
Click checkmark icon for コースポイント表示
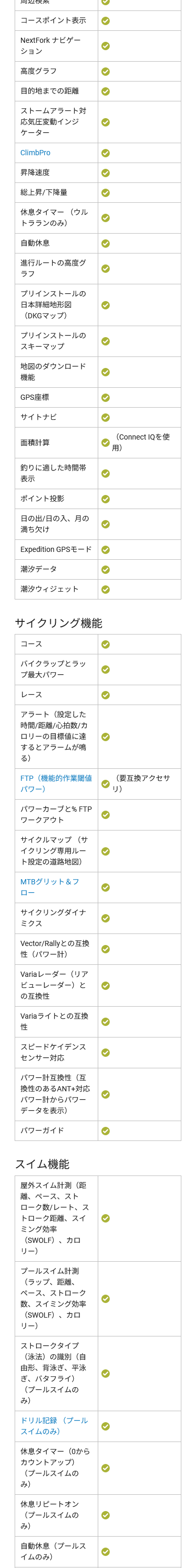[x=105, y=21]
